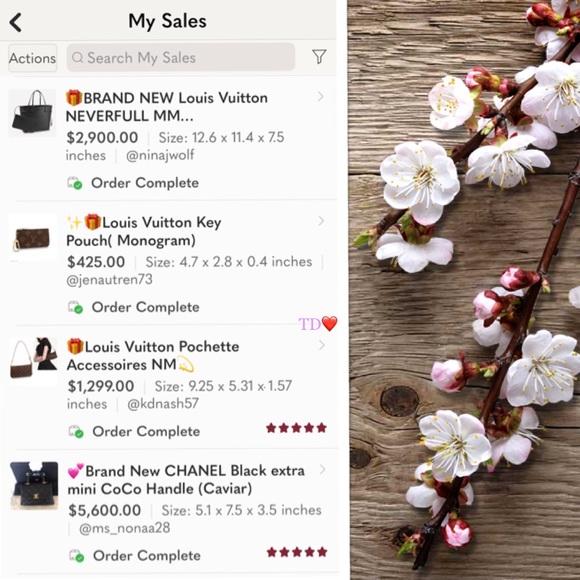Tap the Neverfull MM bag thumbnail
The width and height of the screenshot is (580, 580).
tap(32, 112)
